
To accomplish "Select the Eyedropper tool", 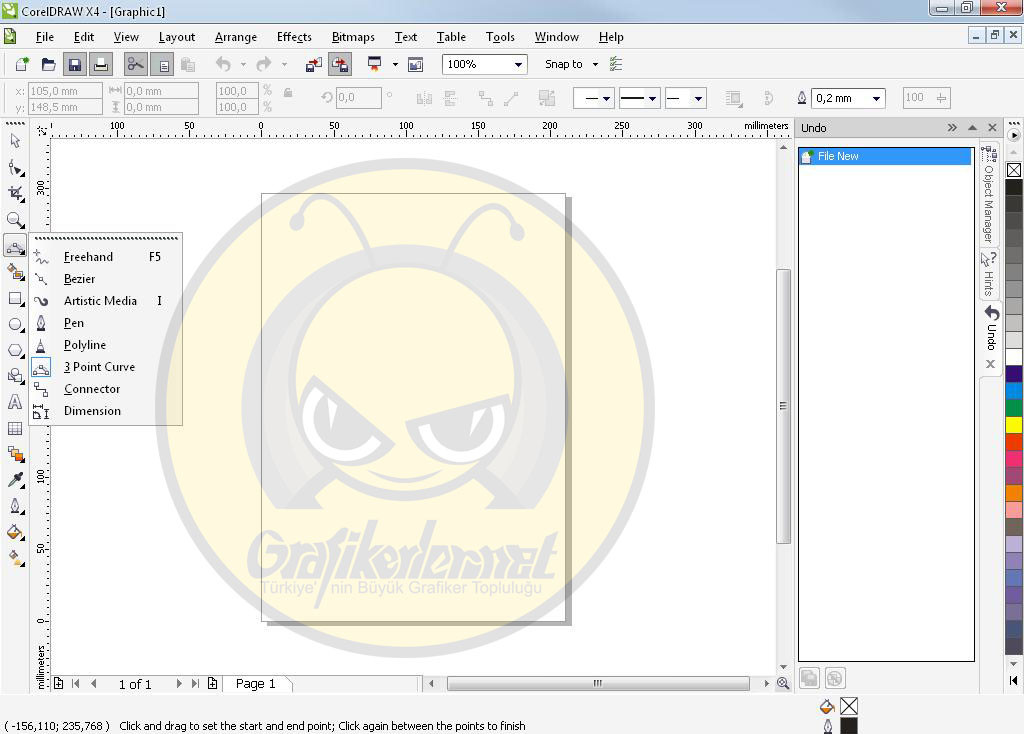I will pos(15,481).
